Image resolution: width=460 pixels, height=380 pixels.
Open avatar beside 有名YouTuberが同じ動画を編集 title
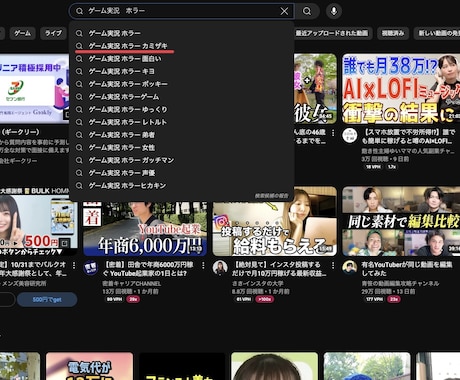coord(350,268)
